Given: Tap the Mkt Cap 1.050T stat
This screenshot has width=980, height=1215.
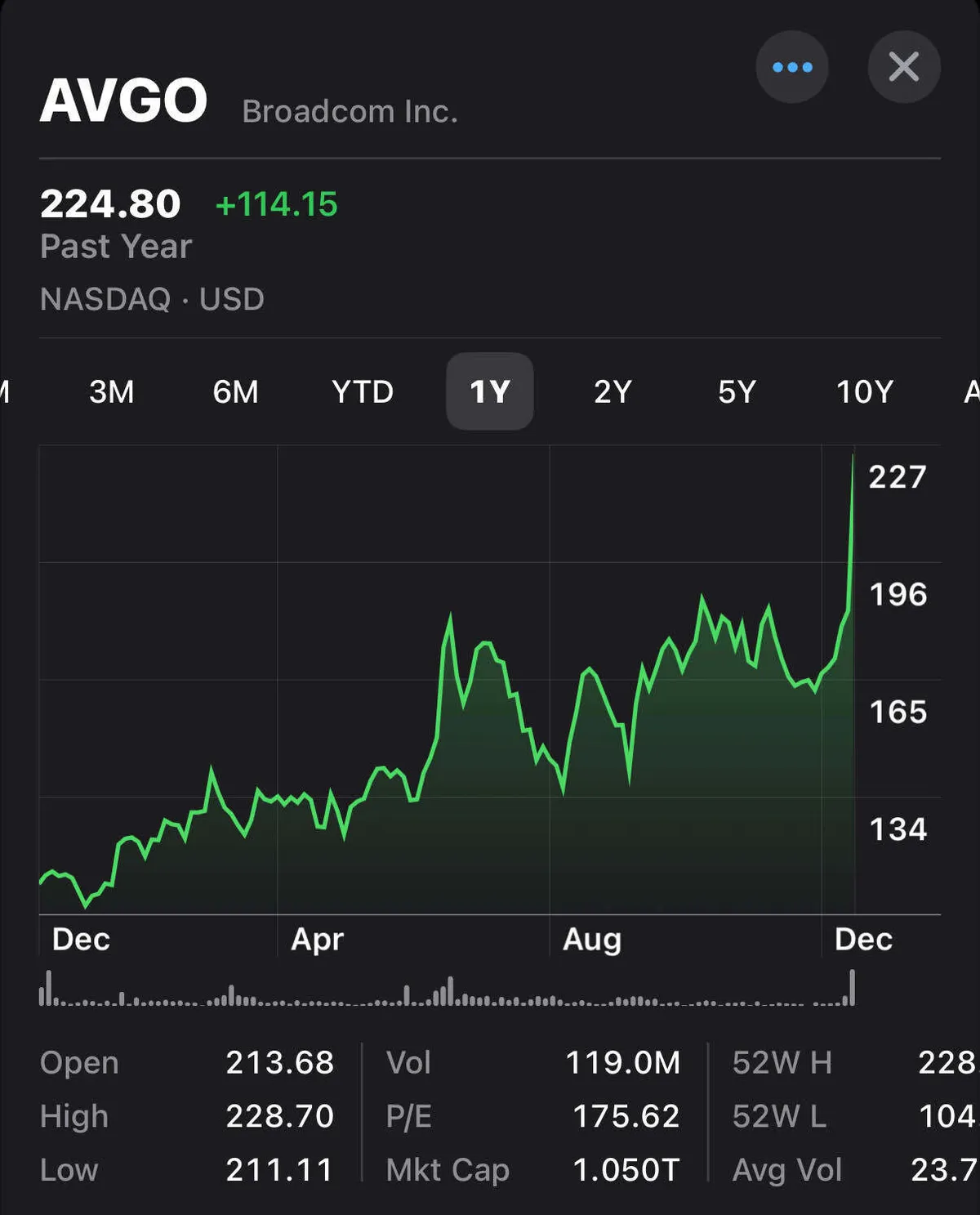Looking at the screenshot, I should pos(626,1170).
